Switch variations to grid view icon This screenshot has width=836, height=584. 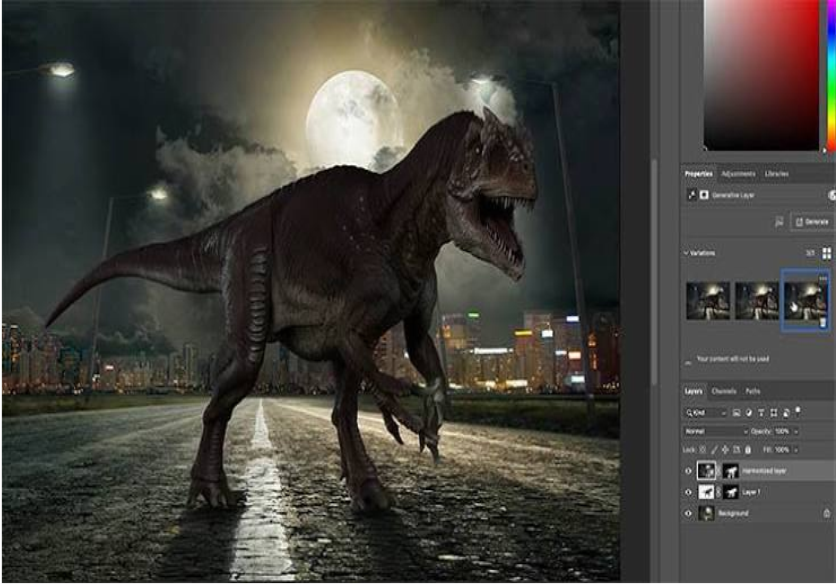(826, 253)
